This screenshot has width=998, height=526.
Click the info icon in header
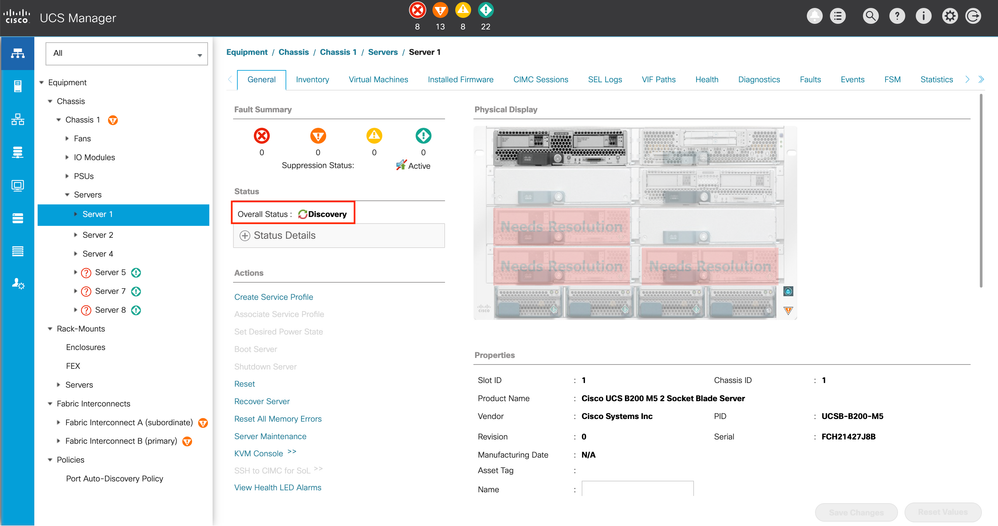[x=923, y=17]
